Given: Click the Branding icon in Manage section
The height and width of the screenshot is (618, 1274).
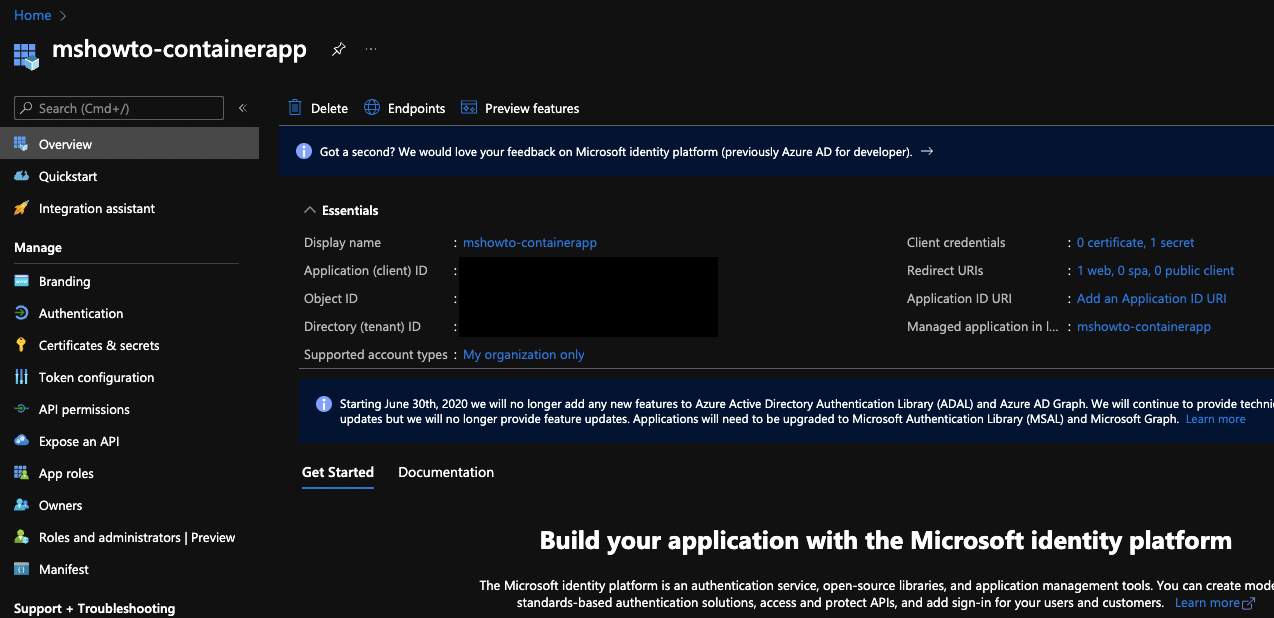Looking at the screenshot, I should (21, 281).
